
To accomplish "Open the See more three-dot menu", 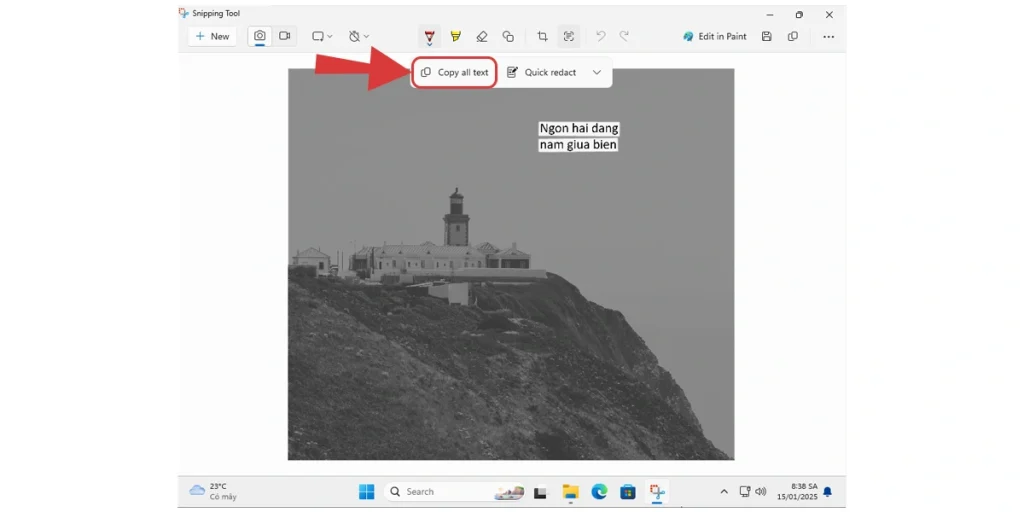I will [x=828, y=36].
